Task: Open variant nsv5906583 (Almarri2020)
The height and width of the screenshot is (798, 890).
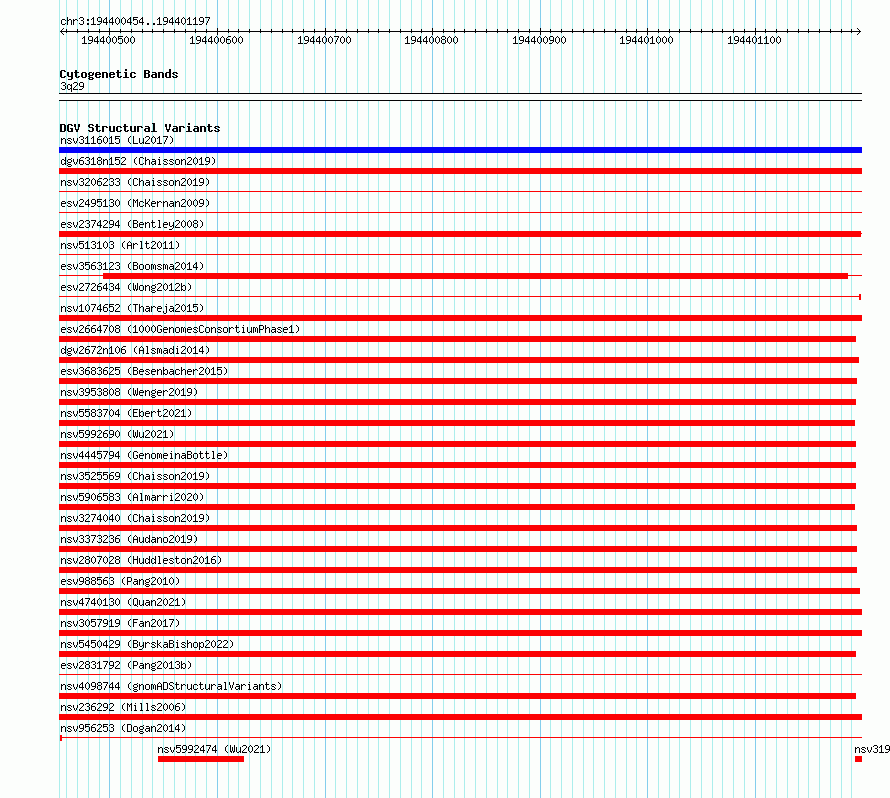Action: [132, 497]
